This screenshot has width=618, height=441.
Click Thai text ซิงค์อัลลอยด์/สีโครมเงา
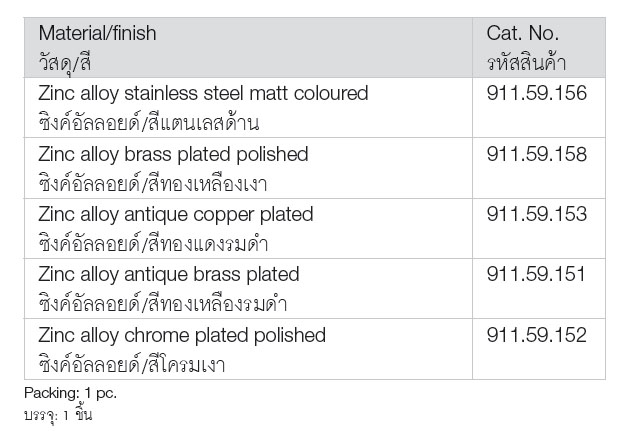click(132, 365)
